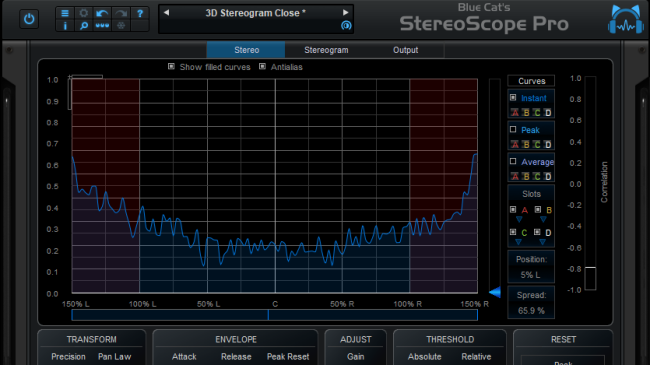Image resolution: width=650 pixels, height=365 pixels.
Task: Click the power bypass button
Action: pos(29,19)
